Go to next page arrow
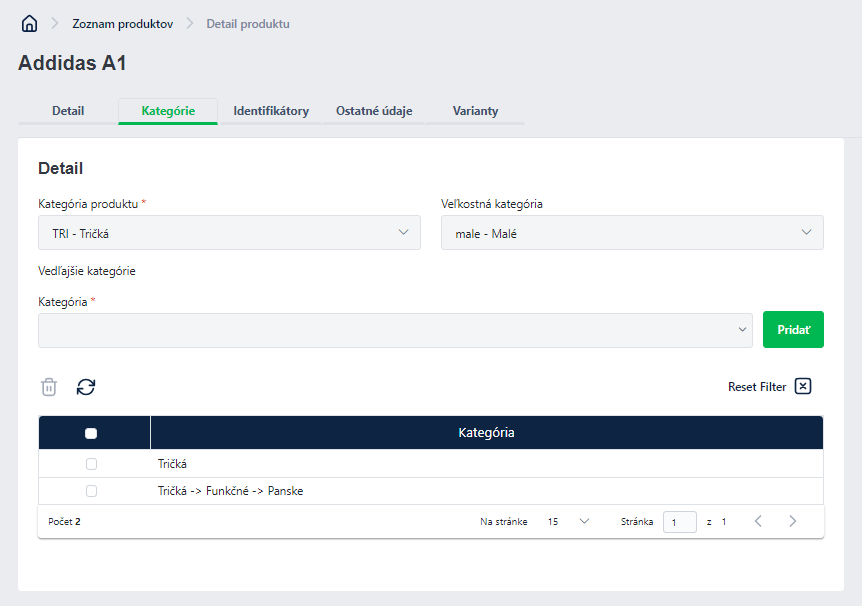 point(792,521)
